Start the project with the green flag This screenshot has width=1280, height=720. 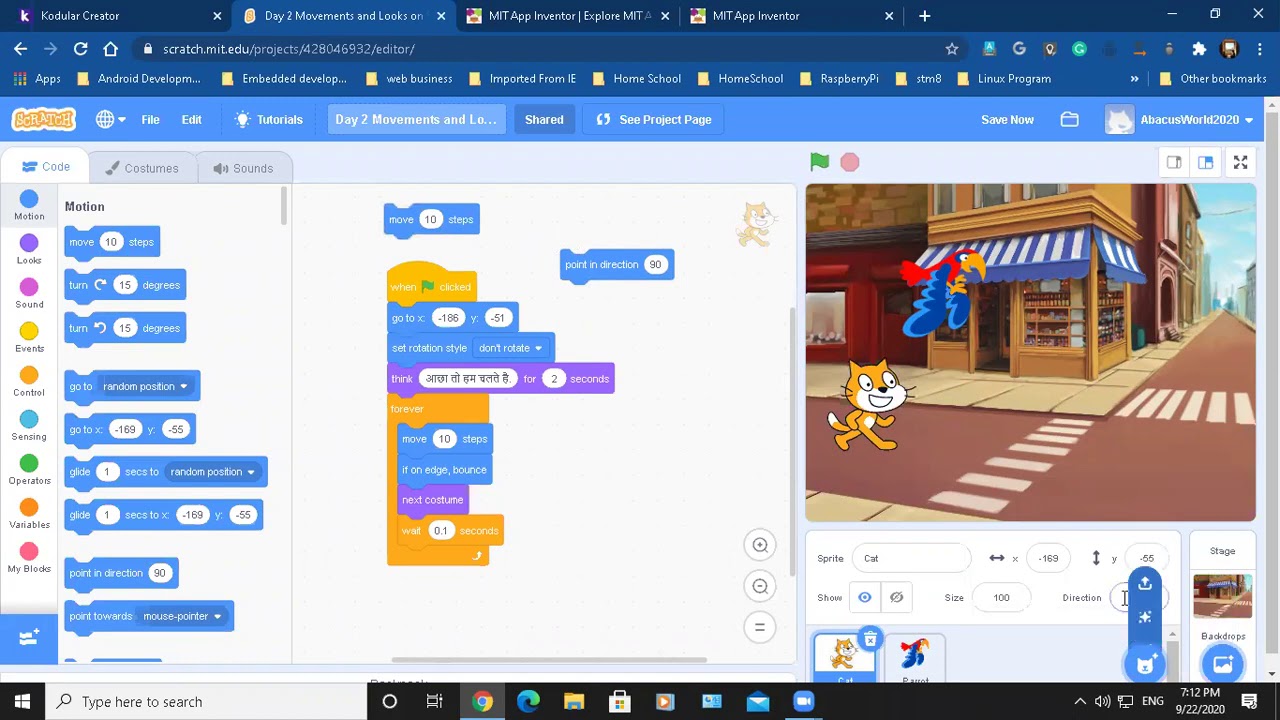(x=819, y=162)
